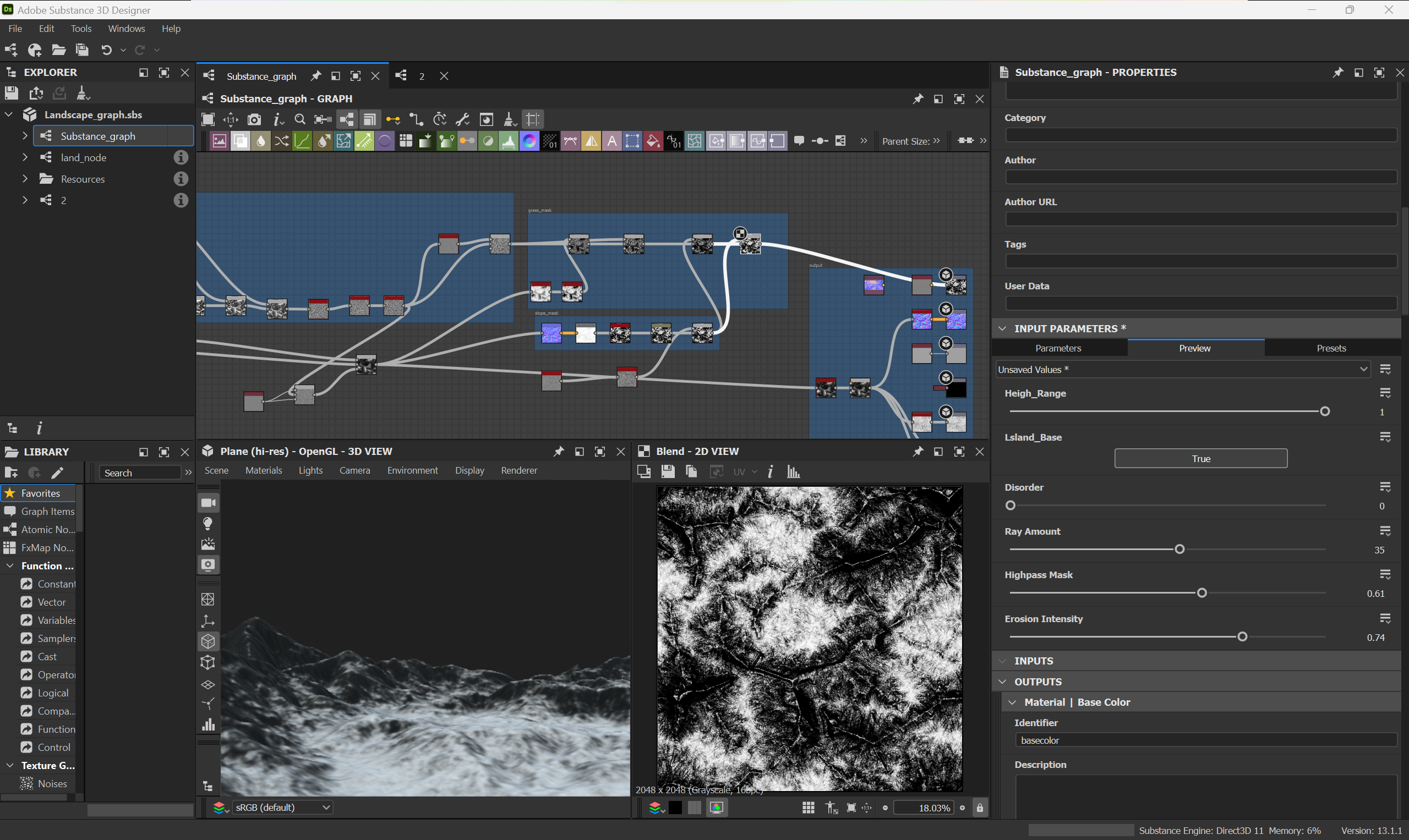Collapse the INPUT PARAMETERS section

pyautogui.click(x=1002, y=328)
